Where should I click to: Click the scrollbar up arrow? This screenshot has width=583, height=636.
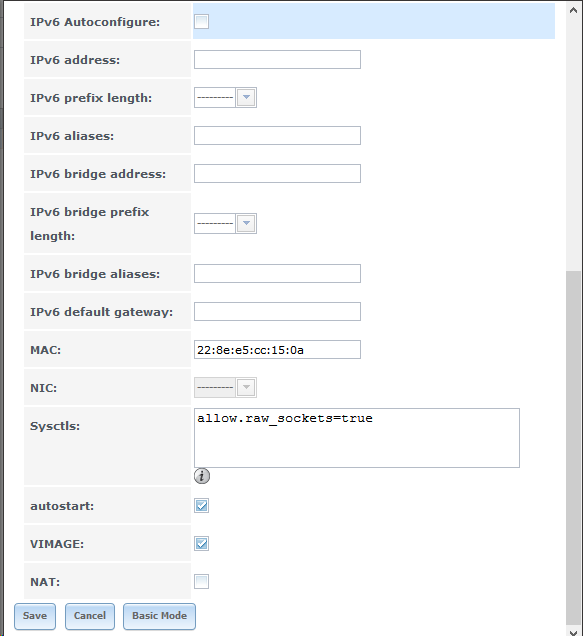573,10
